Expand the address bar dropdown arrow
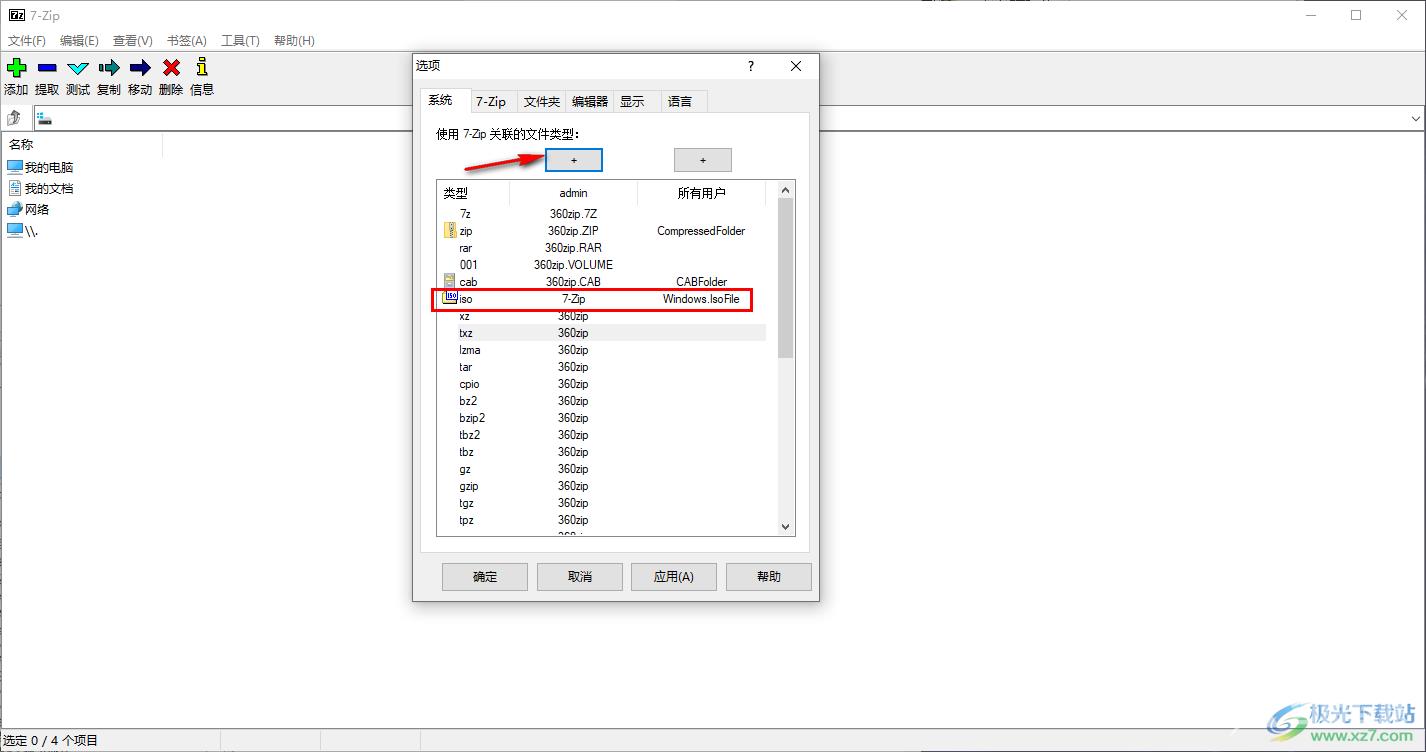The image size is (1426, 752). (1415, 119)
